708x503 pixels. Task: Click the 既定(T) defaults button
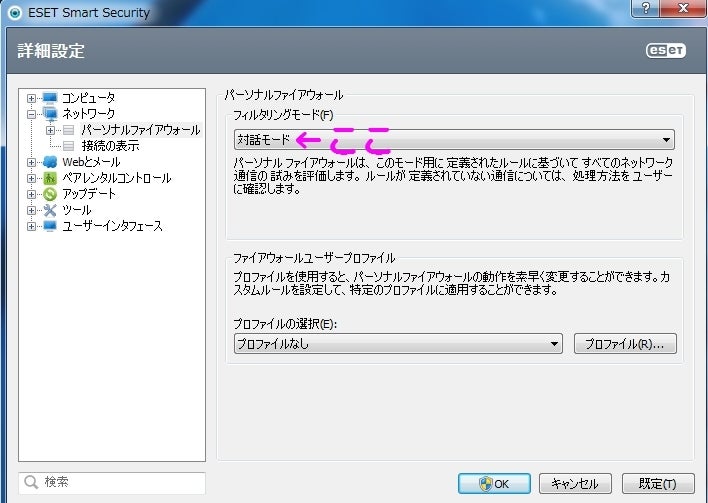(658, 484)
